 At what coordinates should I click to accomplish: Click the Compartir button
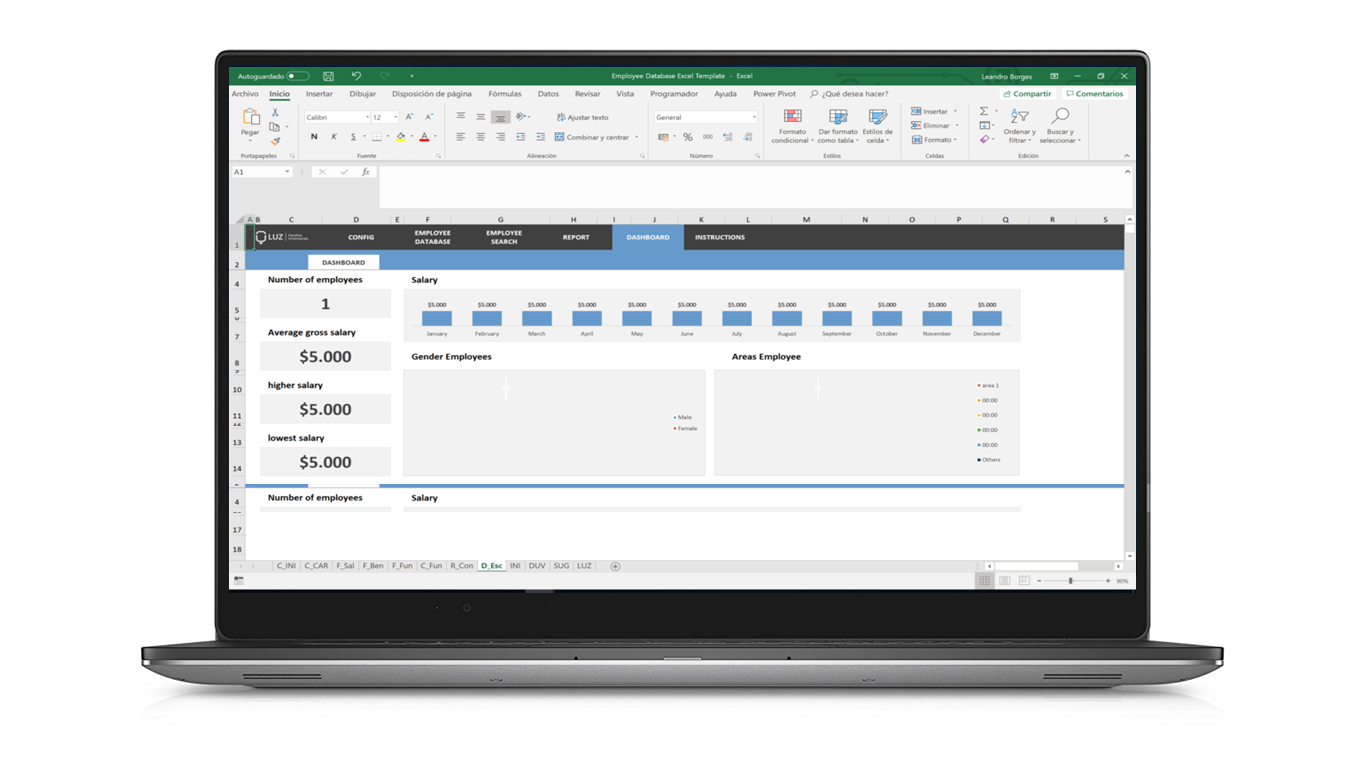[1027, 93]
